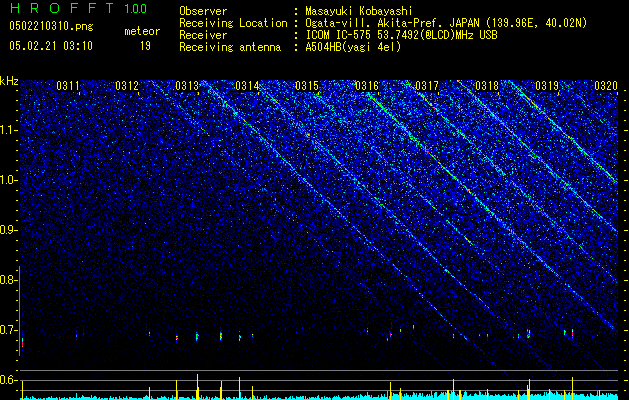This screenshot has height=400, width=629.
Task: Click the 0312 time marker
Action: point(127,86)
